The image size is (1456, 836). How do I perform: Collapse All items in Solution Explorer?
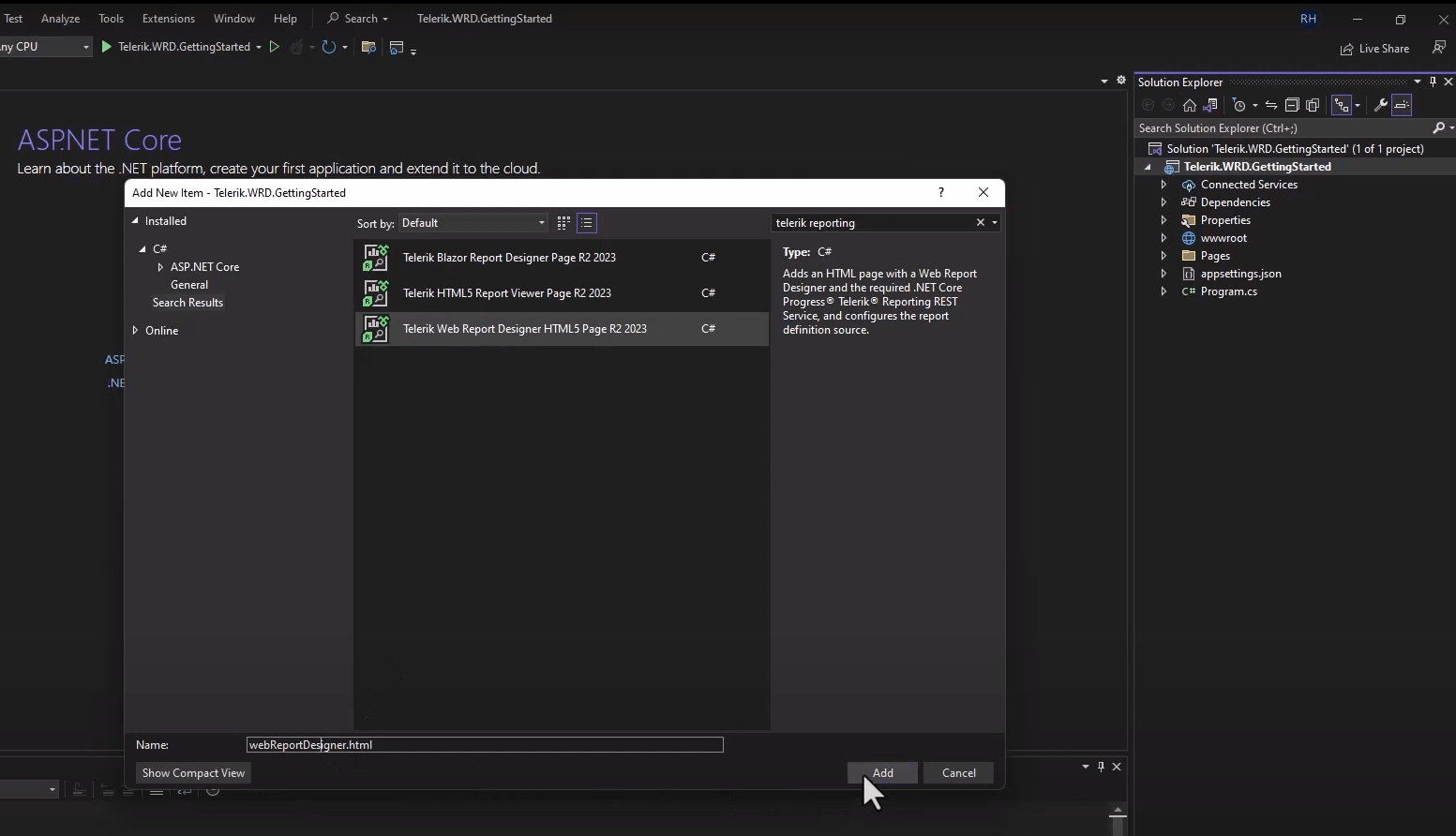pos(1293,105)
